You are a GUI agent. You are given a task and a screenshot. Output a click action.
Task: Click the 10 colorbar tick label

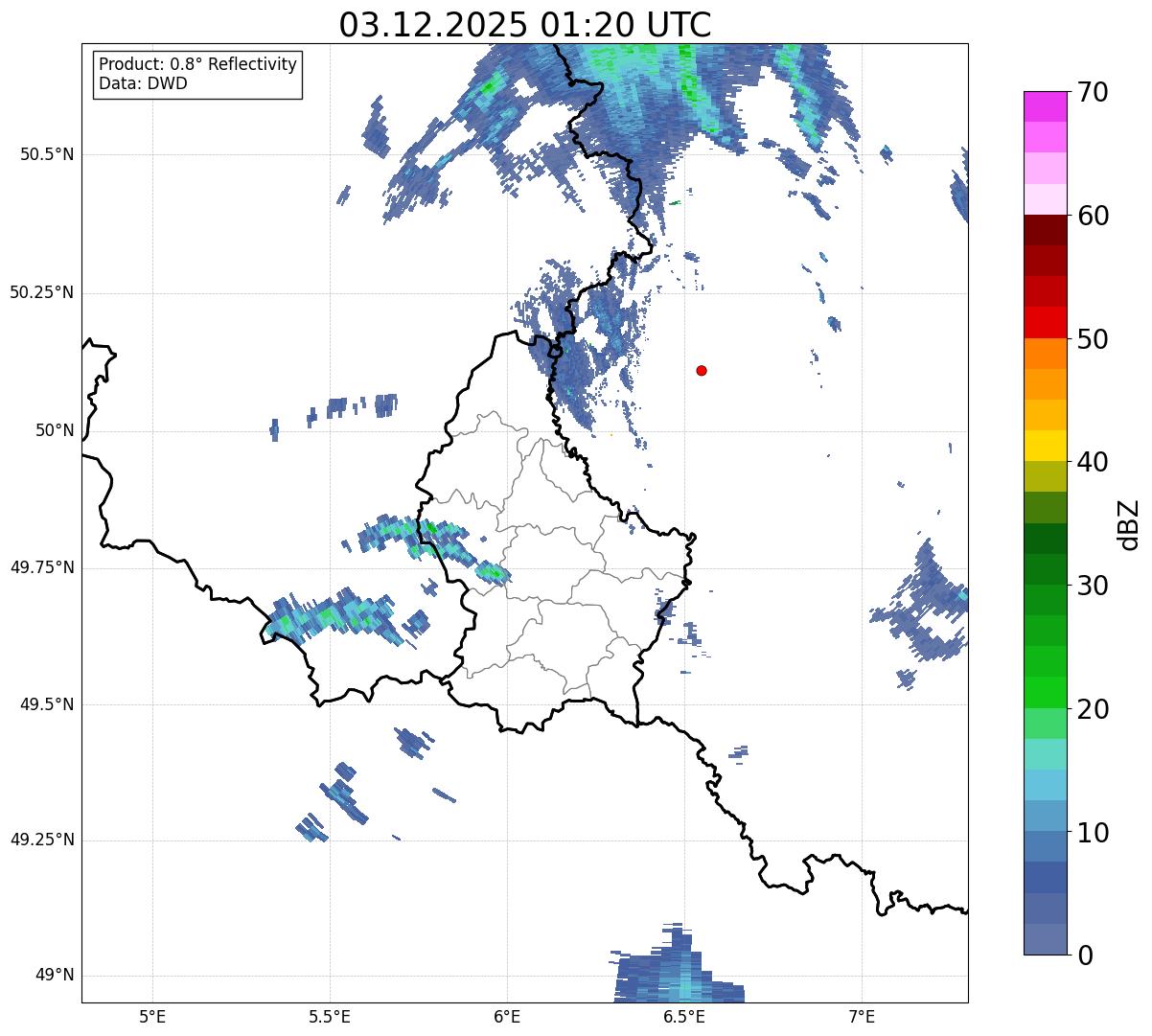tap(1093, 833)
